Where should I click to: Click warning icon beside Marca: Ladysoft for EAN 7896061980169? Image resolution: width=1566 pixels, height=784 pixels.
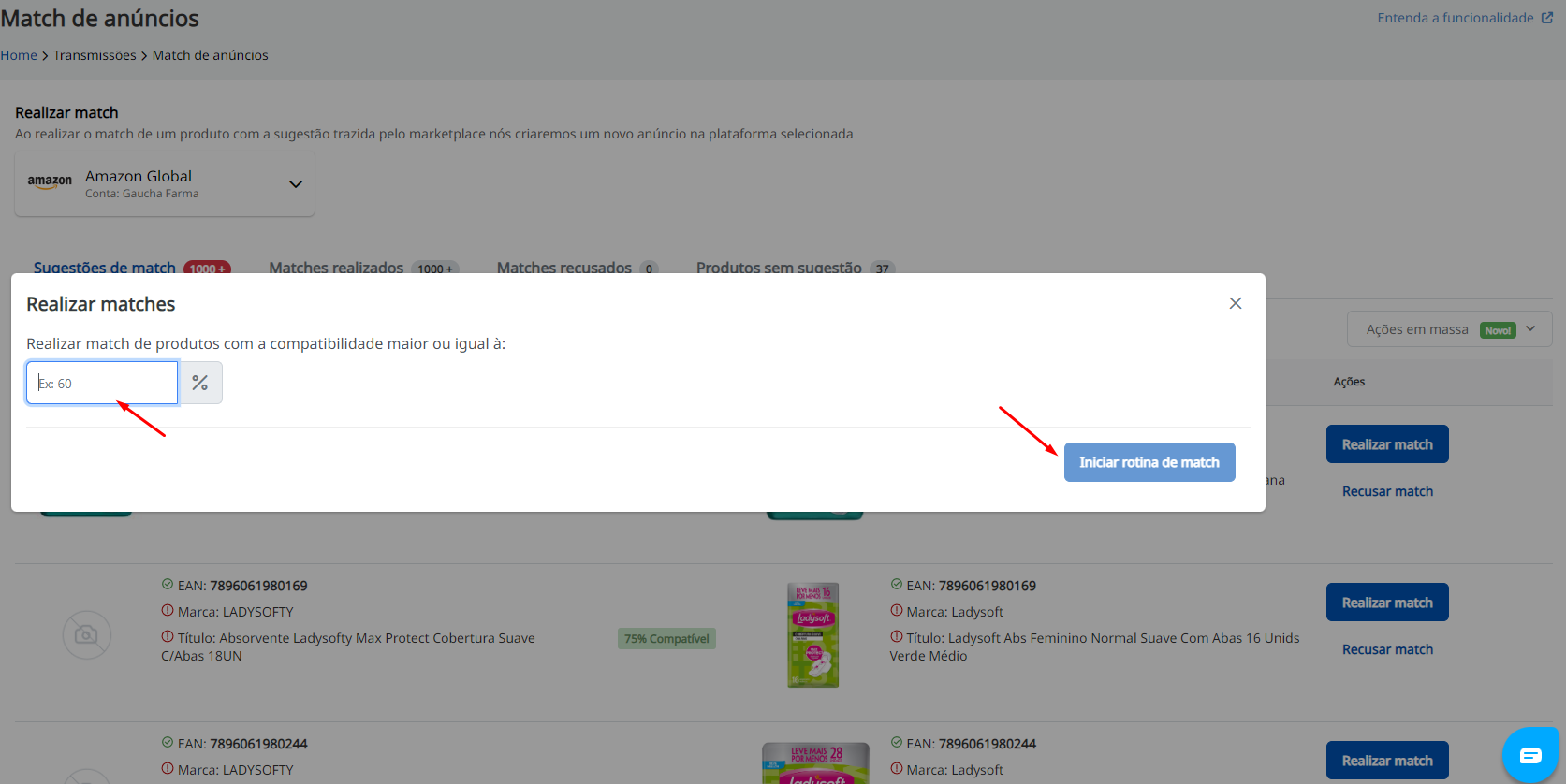[897, 610]
